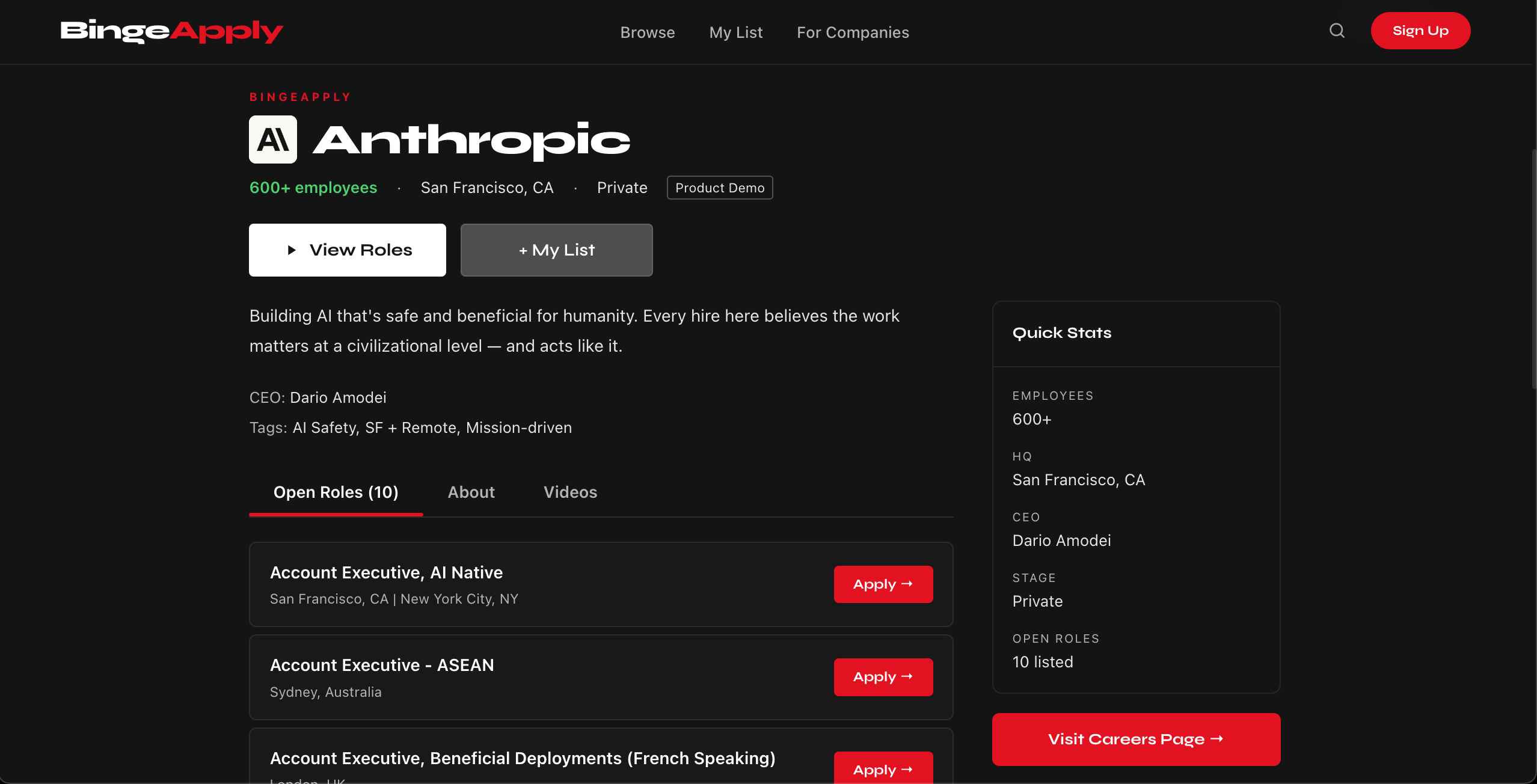Click the View Roles button

348,250
